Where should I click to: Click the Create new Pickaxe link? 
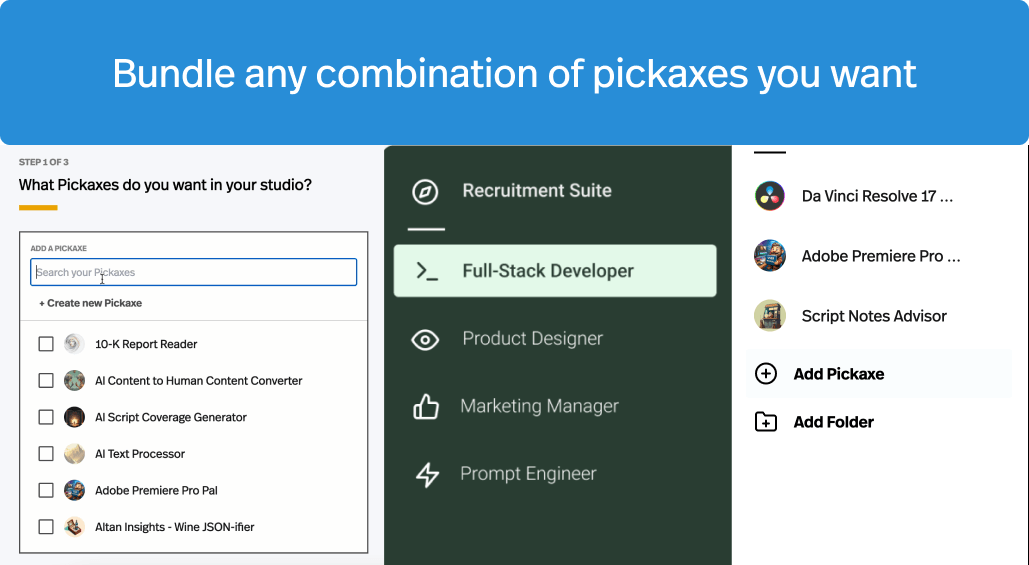click(91, 303)
